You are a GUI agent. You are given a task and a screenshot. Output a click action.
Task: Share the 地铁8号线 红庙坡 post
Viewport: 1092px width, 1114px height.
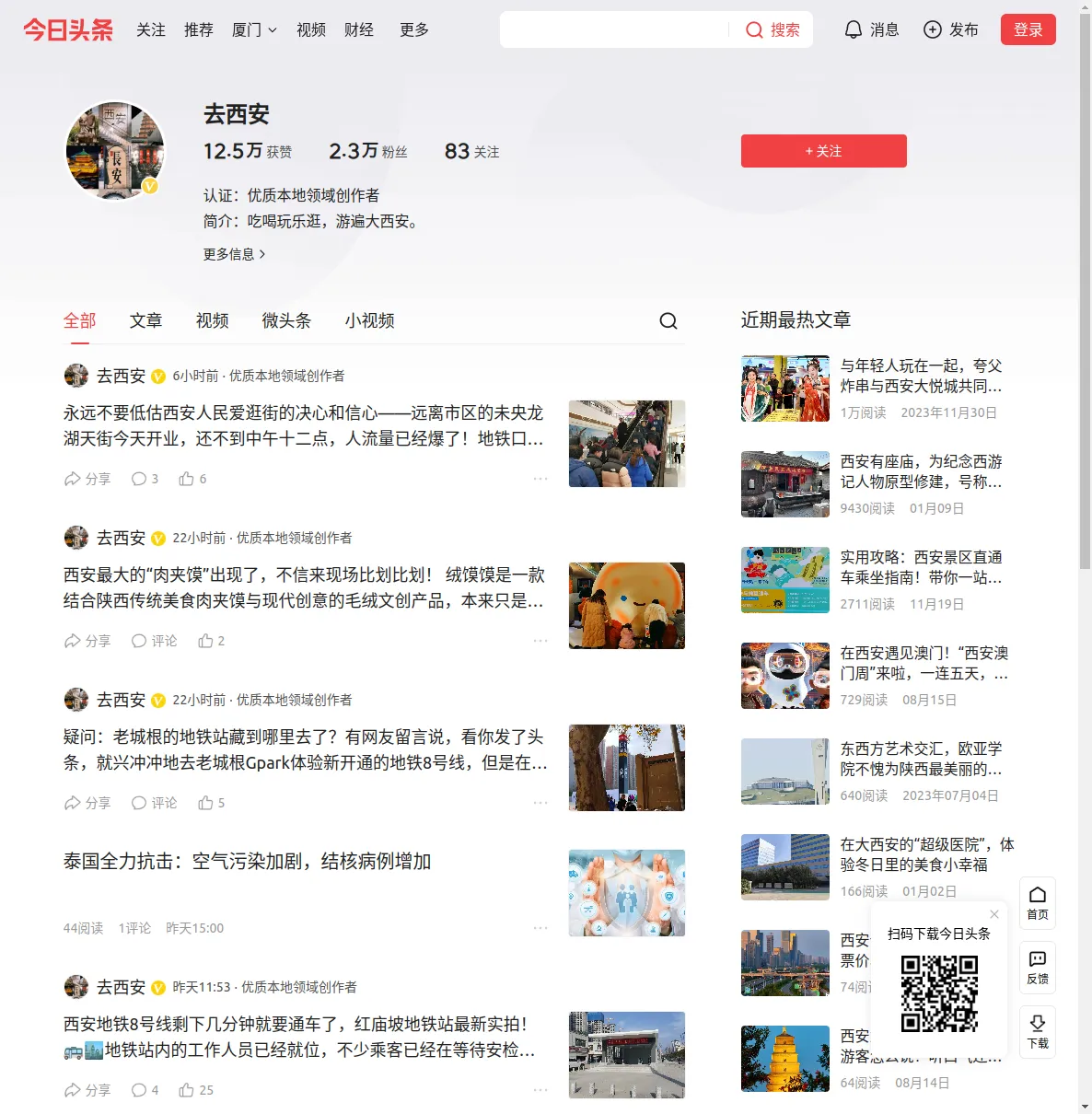87,1090
